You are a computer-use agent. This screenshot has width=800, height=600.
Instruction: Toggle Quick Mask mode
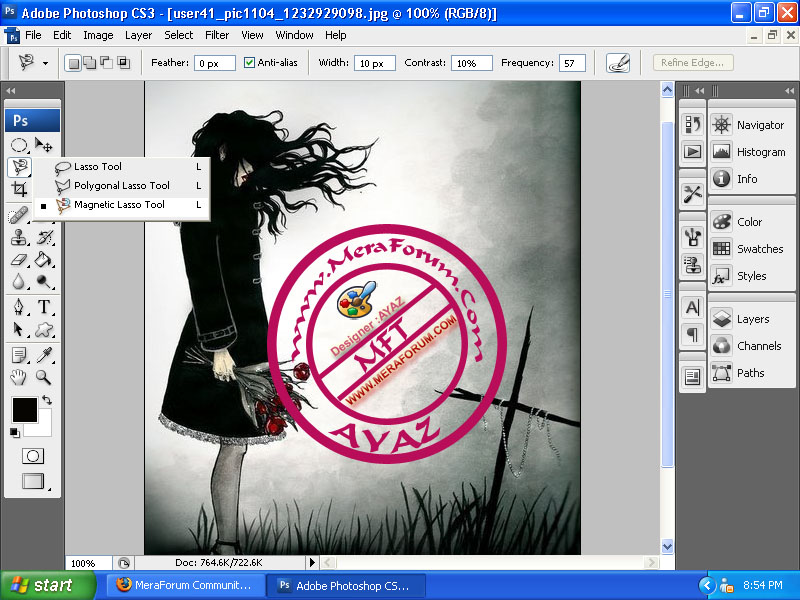click(33, 456)
